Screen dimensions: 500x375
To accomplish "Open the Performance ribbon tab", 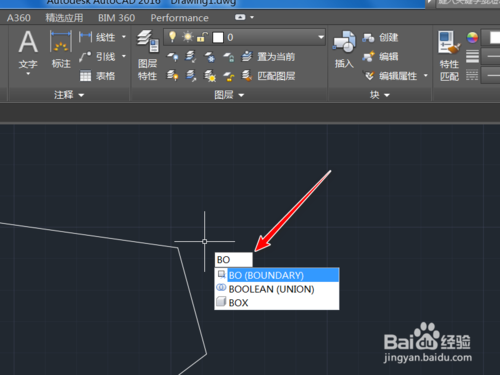I will point(179,18).
